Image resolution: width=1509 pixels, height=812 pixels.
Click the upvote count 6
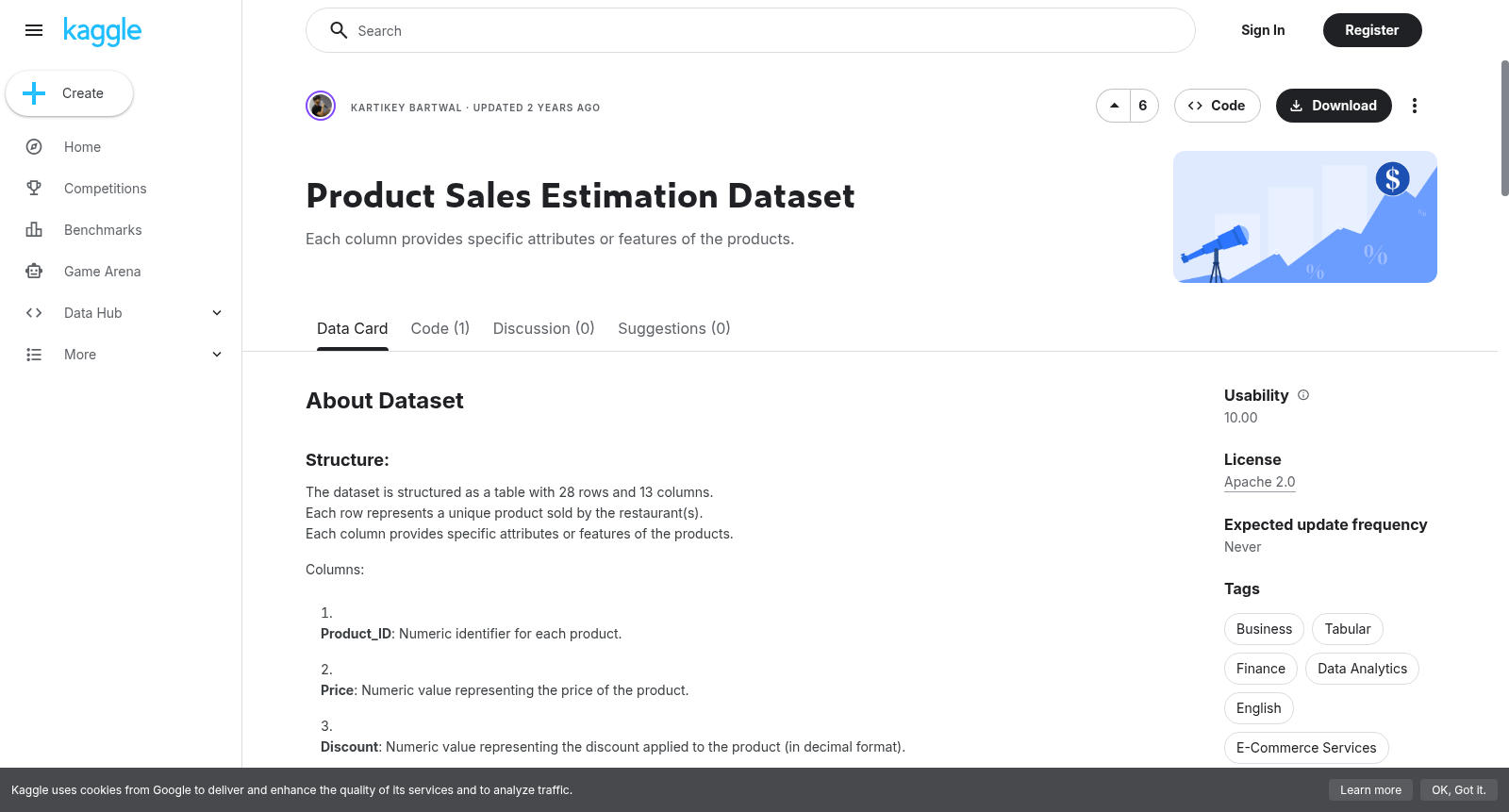tap(1143, 106)
